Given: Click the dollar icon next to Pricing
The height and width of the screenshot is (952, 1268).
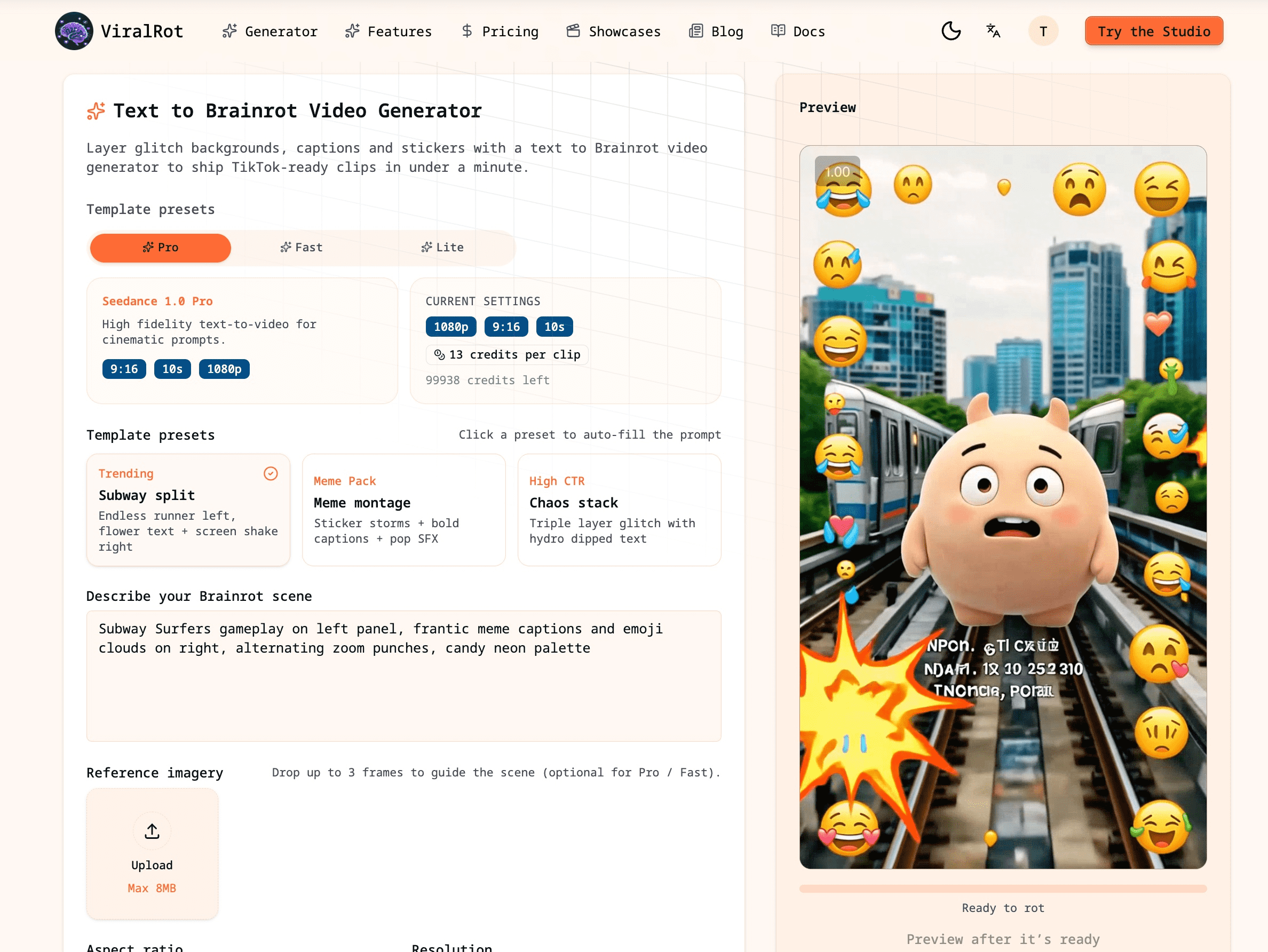Looking at the screenshot, I should (x=466, y=31).
